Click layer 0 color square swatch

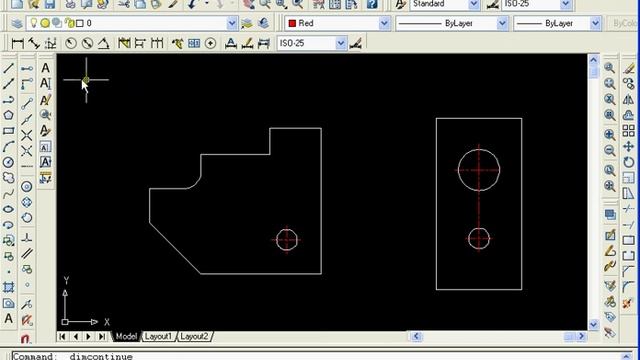click(x=80, y=23)
